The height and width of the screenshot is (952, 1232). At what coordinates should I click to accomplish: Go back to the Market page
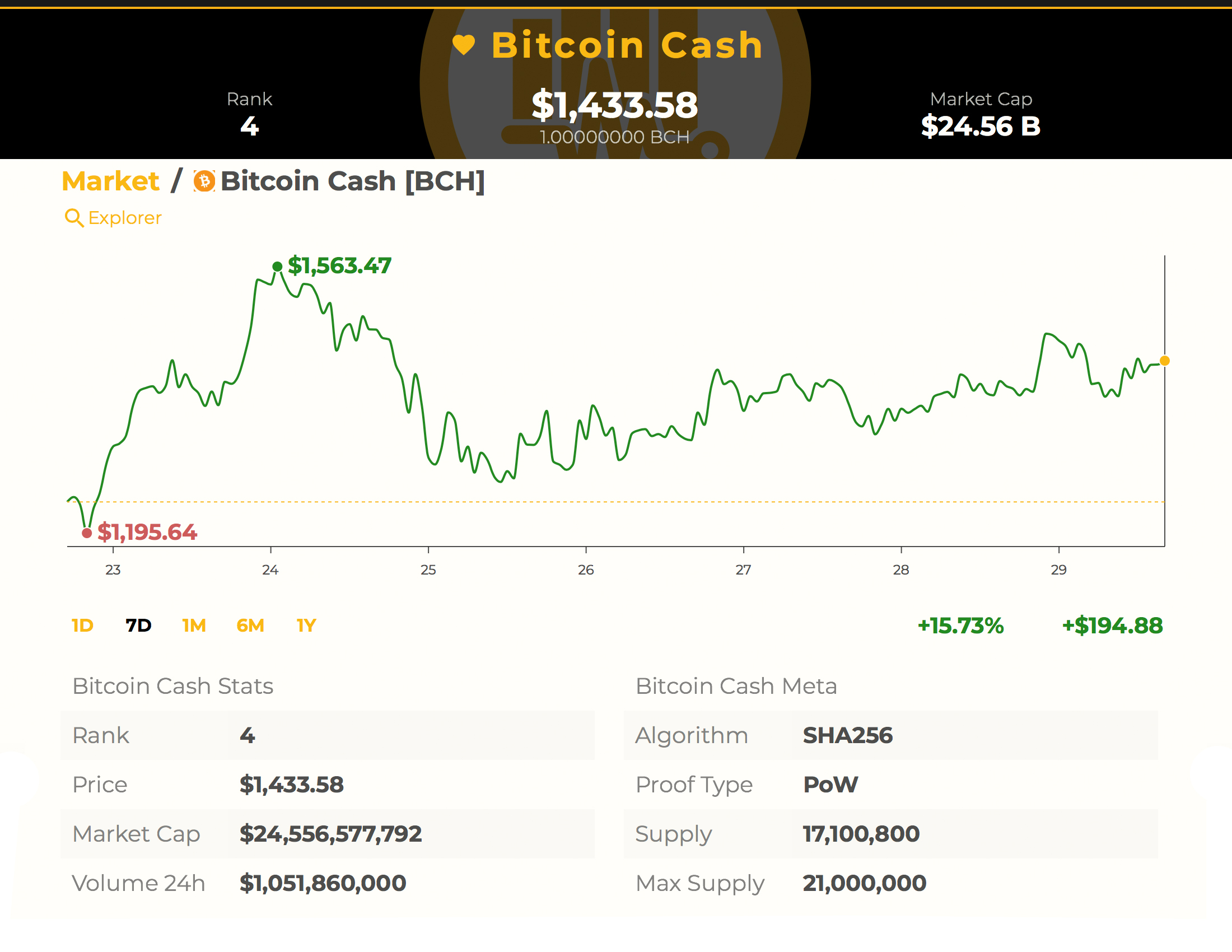tap(110, 181)
